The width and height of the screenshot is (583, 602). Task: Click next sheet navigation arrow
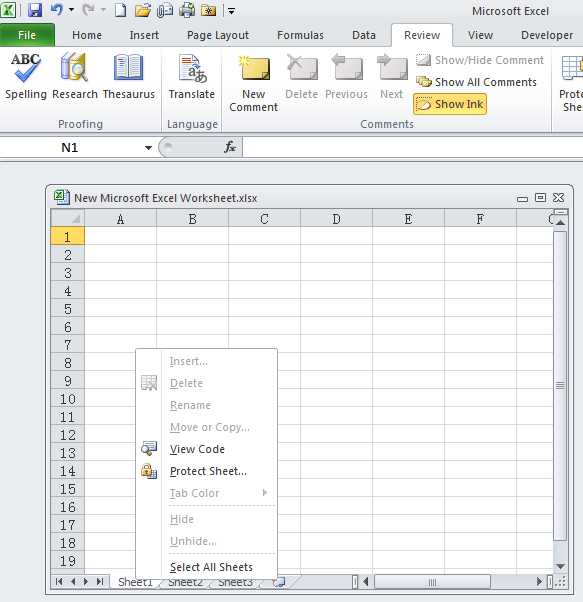click(x=86, y=582)
